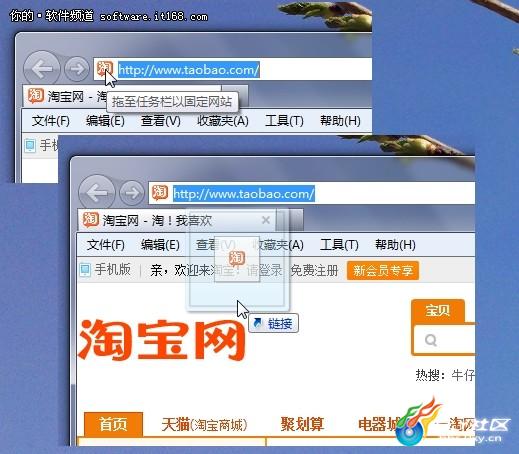Click the back arrow in the lower browser

click(x=97, y=193)
